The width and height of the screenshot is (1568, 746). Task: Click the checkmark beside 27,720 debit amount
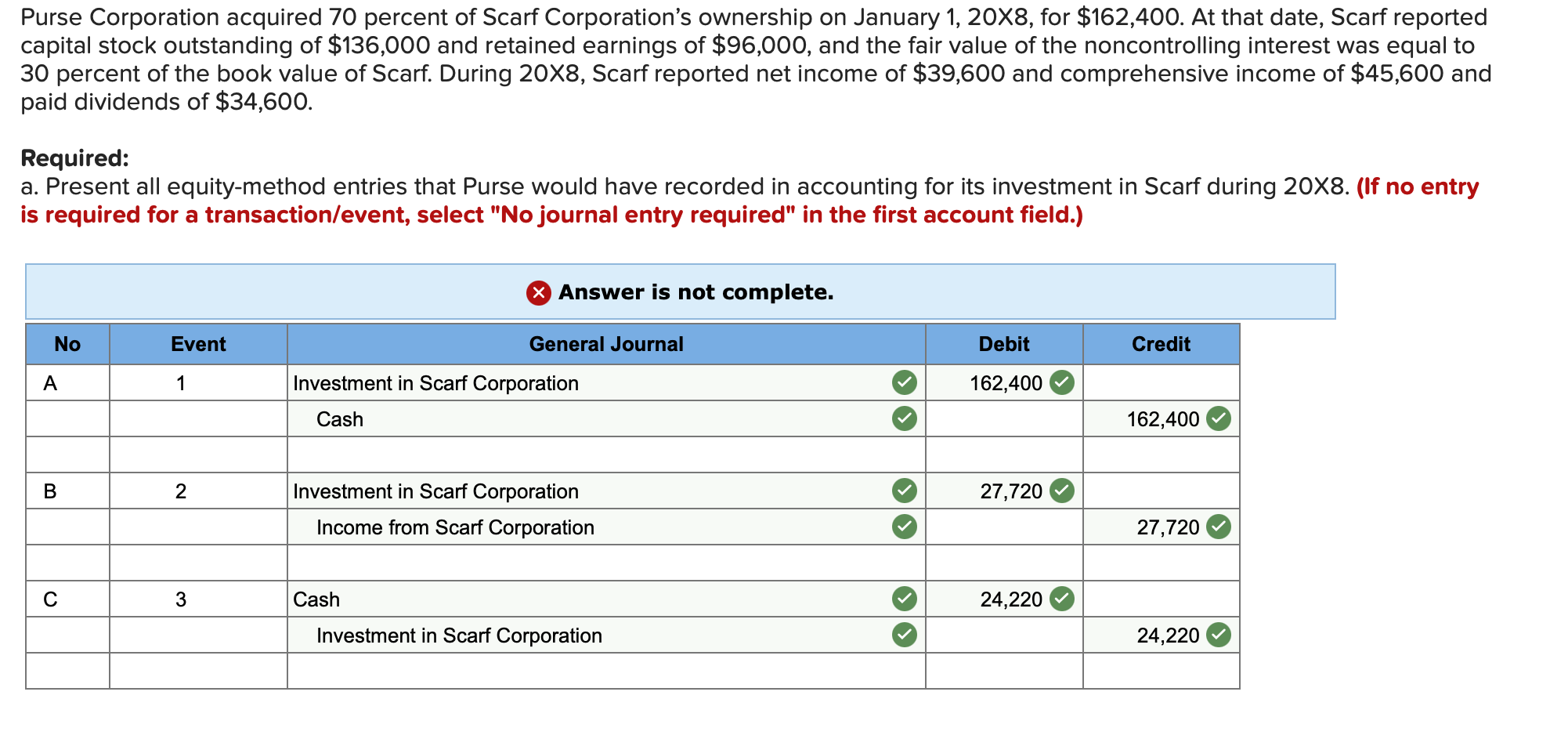coord(1062,491)
